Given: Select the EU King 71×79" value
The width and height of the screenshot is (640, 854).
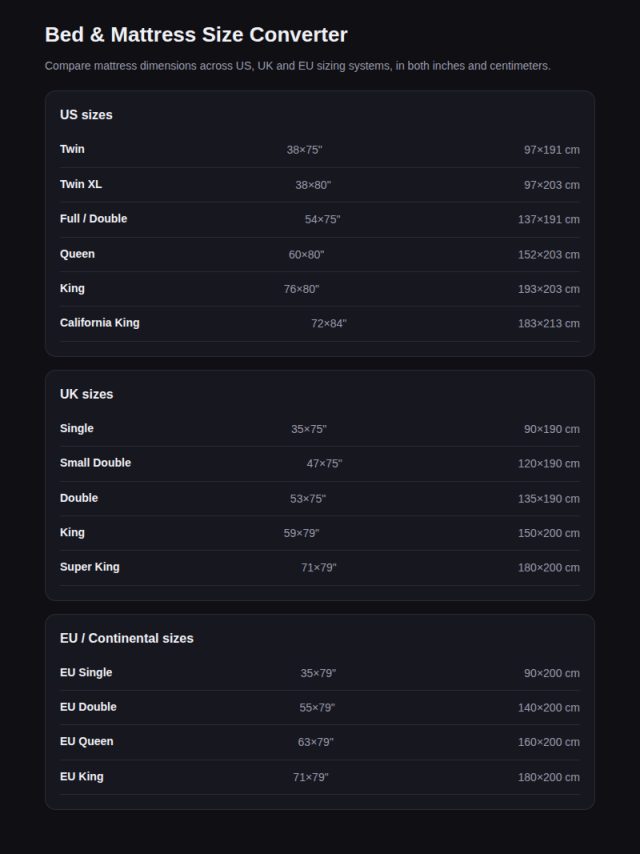Looking at the screenshot, I should (x=310, y=777).
